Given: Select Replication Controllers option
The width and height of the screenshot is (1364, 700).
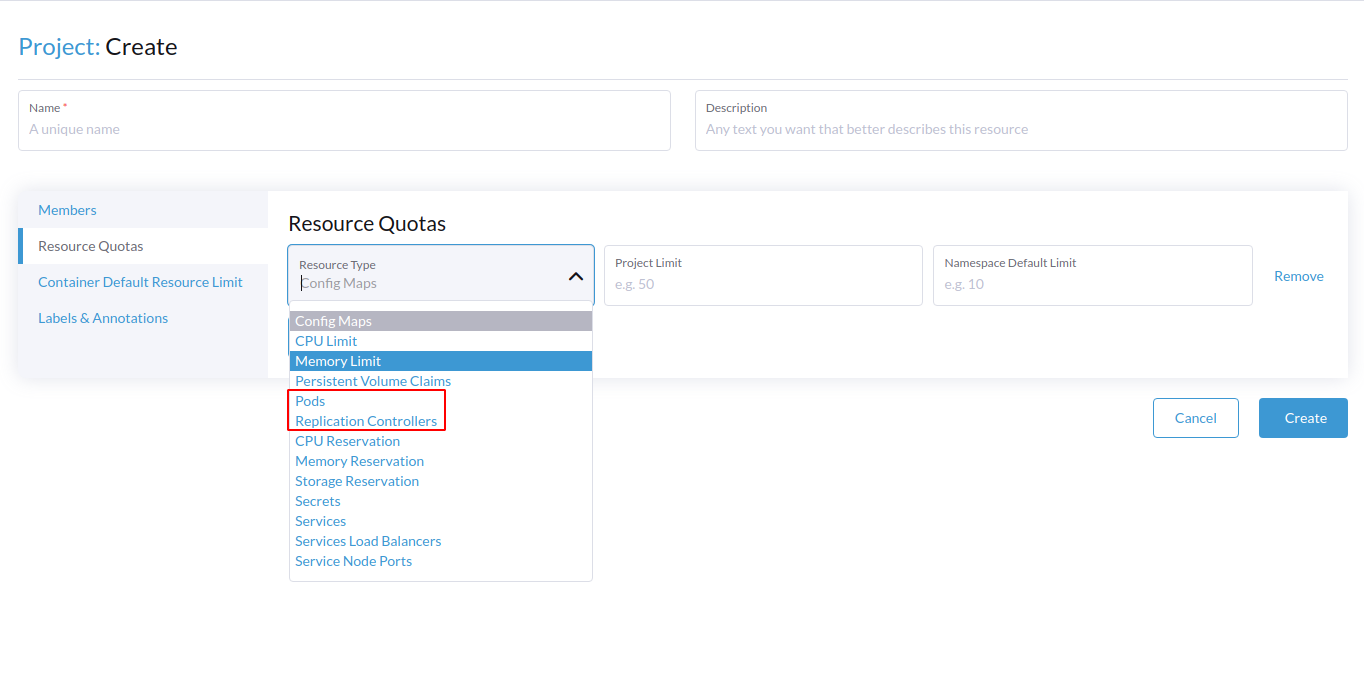Looking at the screenshot, I should click(x=366, y=421).
